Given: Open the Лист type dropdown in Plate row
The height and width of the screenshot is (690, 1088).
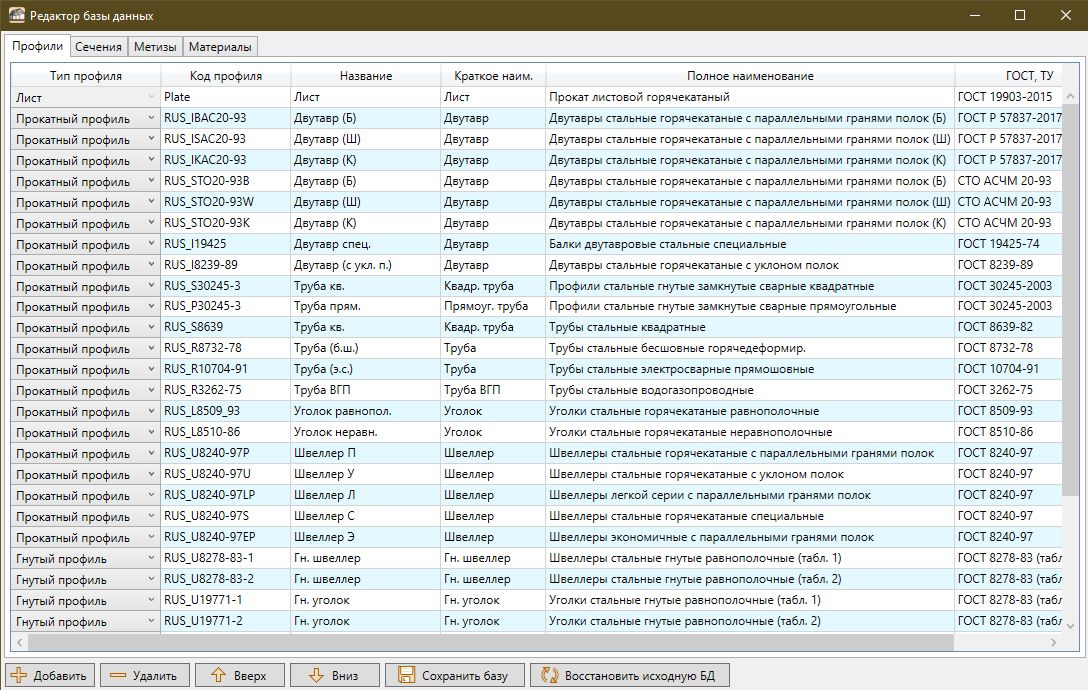Looking at the screenshot, I should tap(152, 97).
